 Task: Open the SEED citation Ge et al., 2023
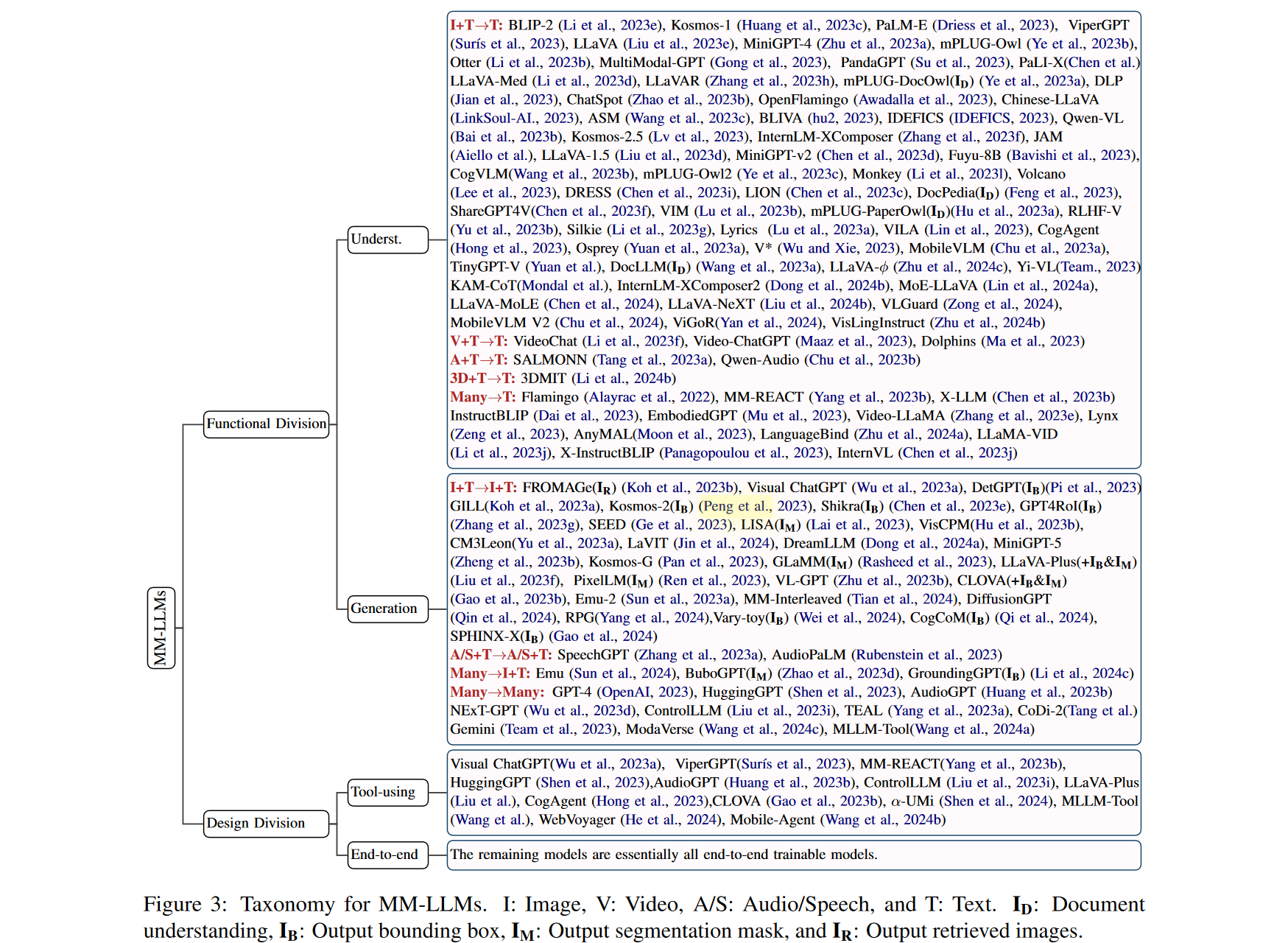pos(680,525)
